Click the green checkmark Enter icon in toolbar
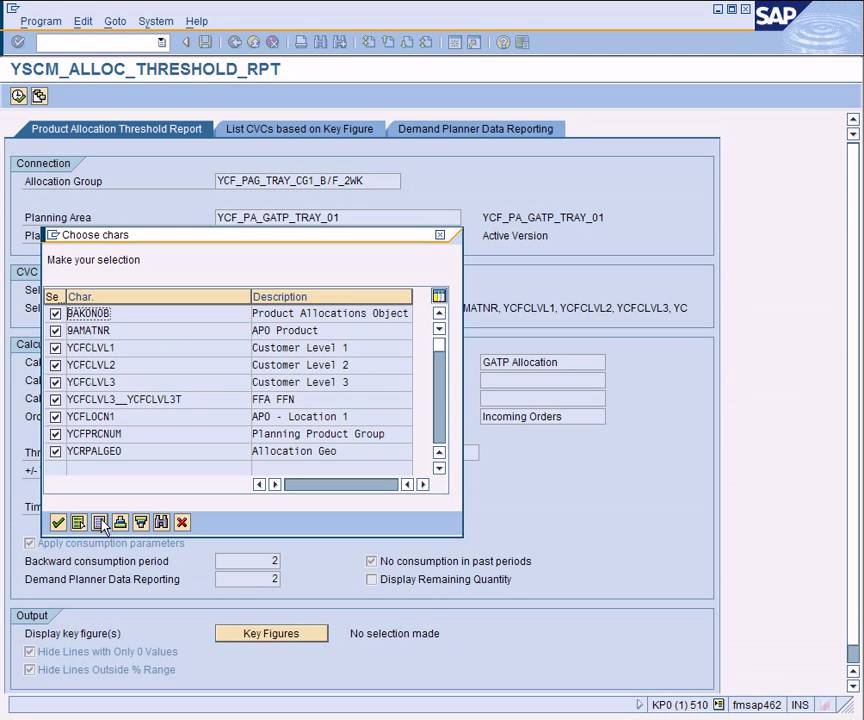Image resolution: width=864 pixels, height=720 pixels. 18,42
